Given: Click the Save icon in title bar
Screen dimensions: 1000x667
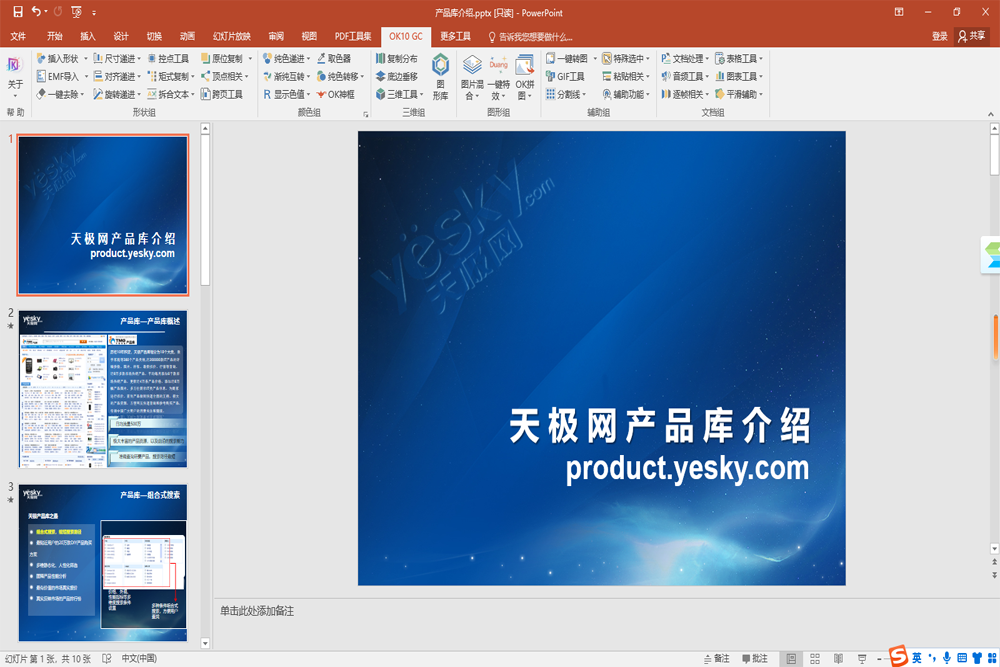Looking at the screenshot, I should point(17,11).
